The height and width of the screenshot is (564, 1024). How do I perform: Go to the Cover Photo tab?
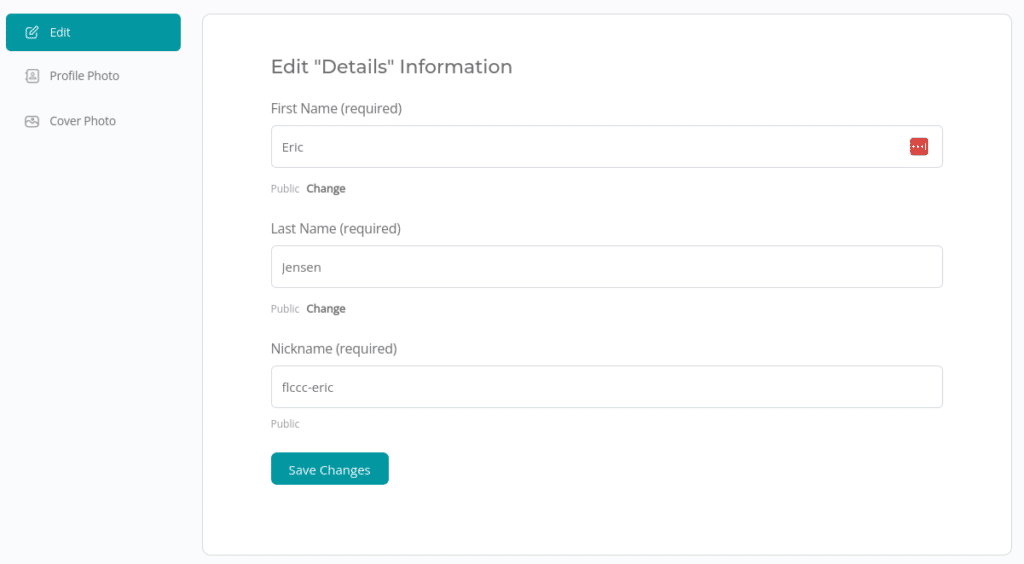tap(83, 121)
